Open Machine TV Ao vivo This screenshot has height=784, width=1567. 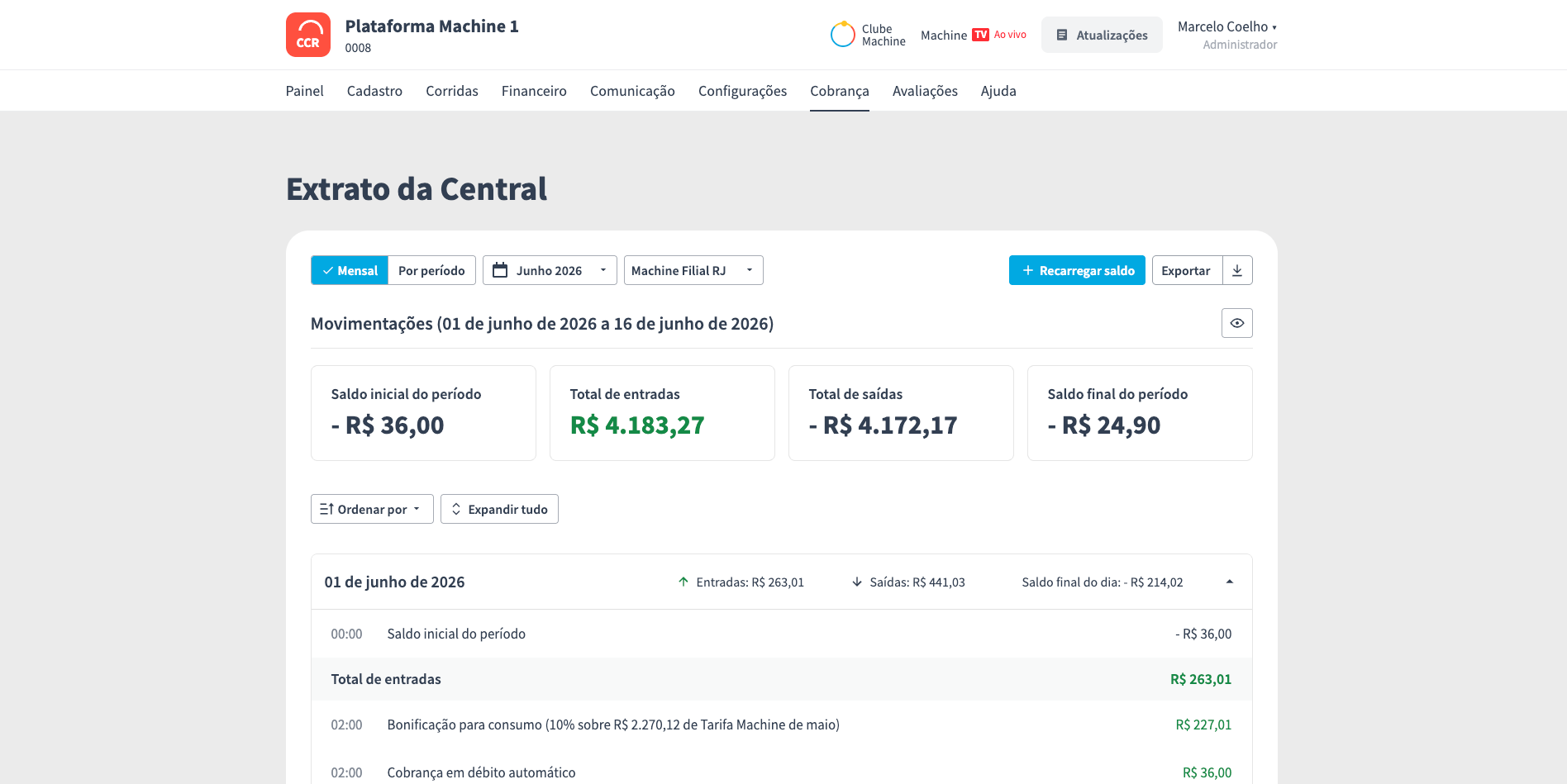(x=974, y=35)
